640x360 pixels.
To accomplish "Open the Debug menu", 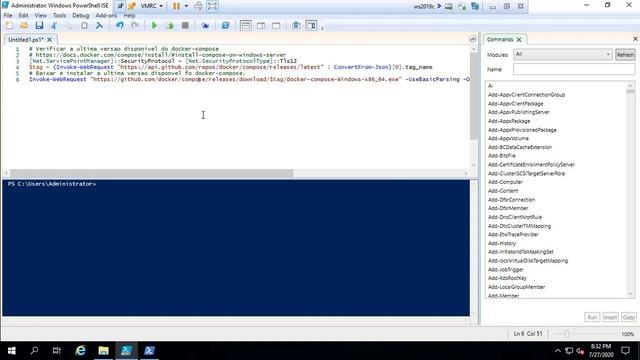I will pos(80,16).
